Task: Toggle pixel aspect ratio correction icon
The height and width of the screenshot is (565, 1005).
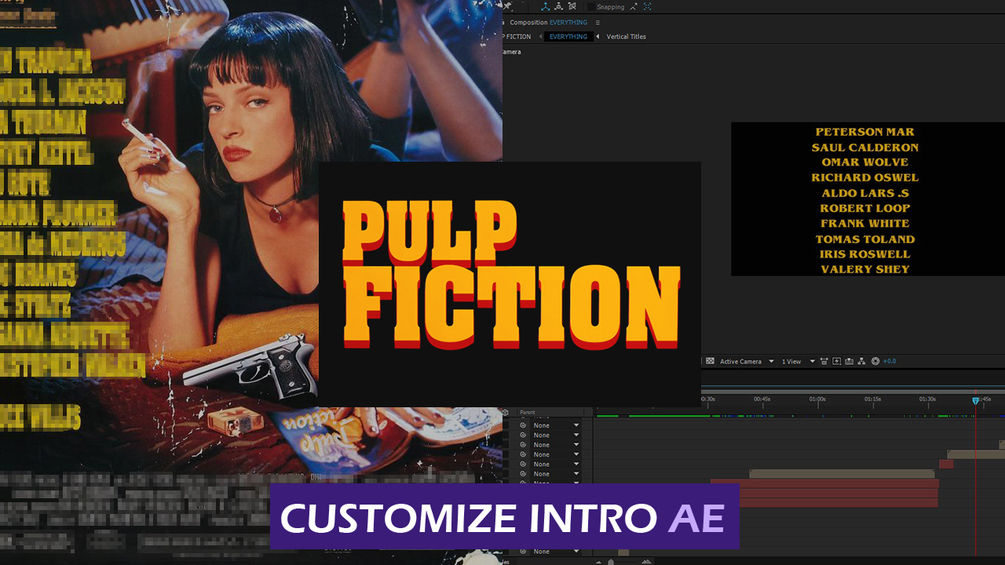Action: 824,361
